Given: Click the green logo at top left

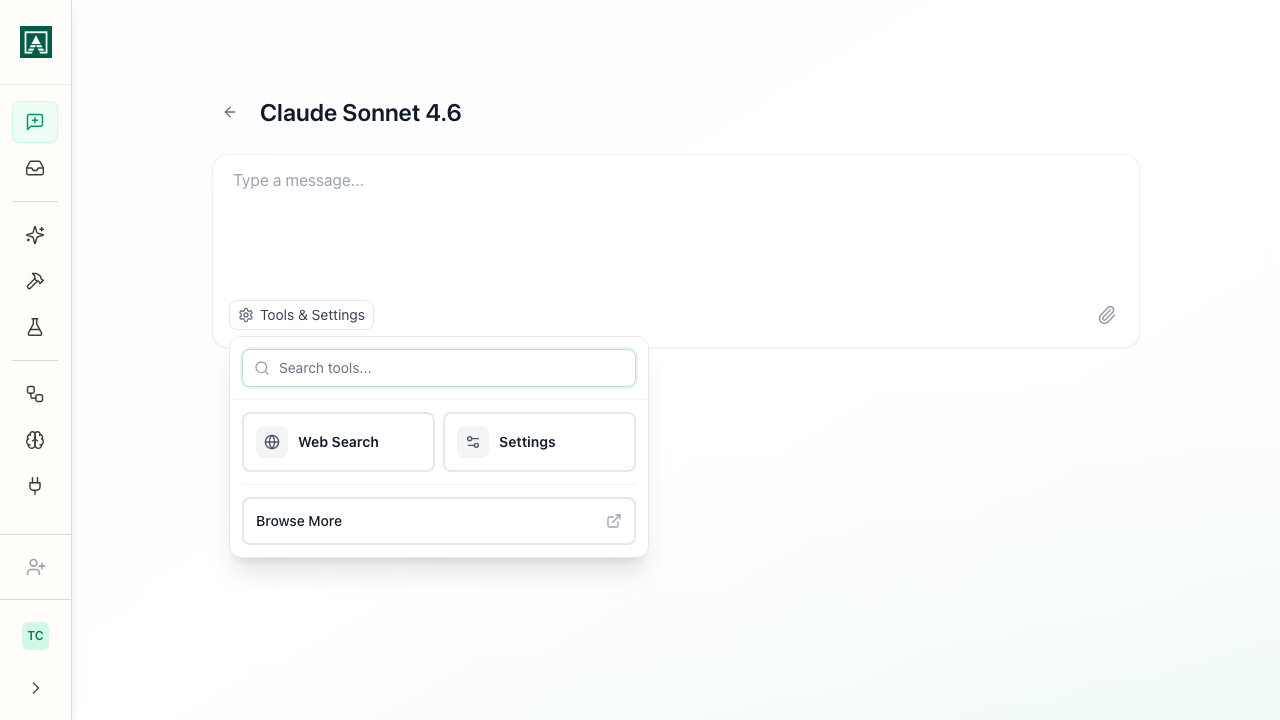Looking at the screenshot, I should point(36,42).
